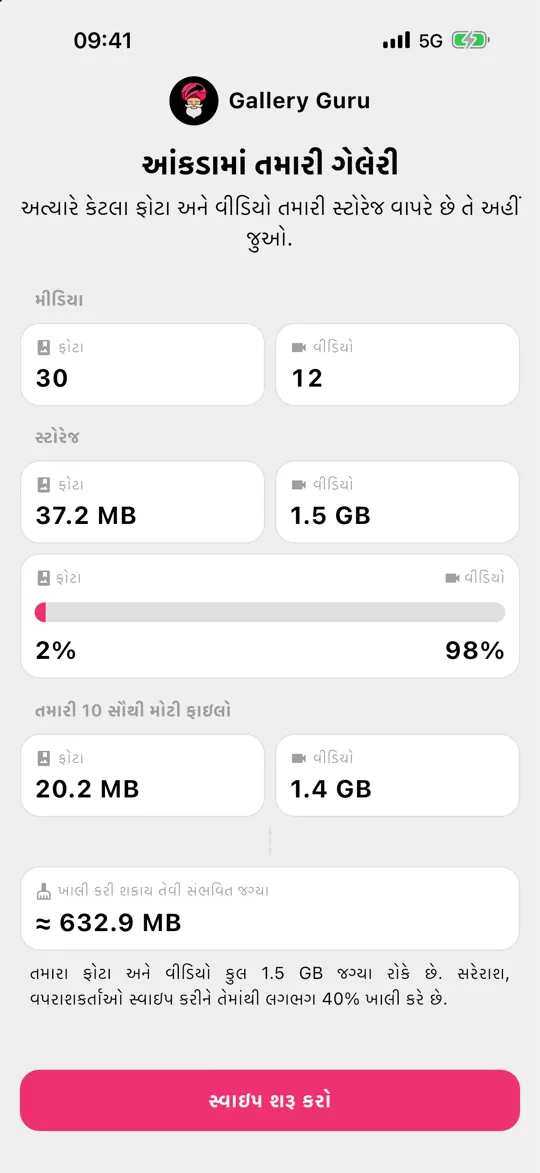This screenshot has height=1173, width=540.
Task: Click the battery charging indicator
Action: pyautogui.click(x=470, y=40)
